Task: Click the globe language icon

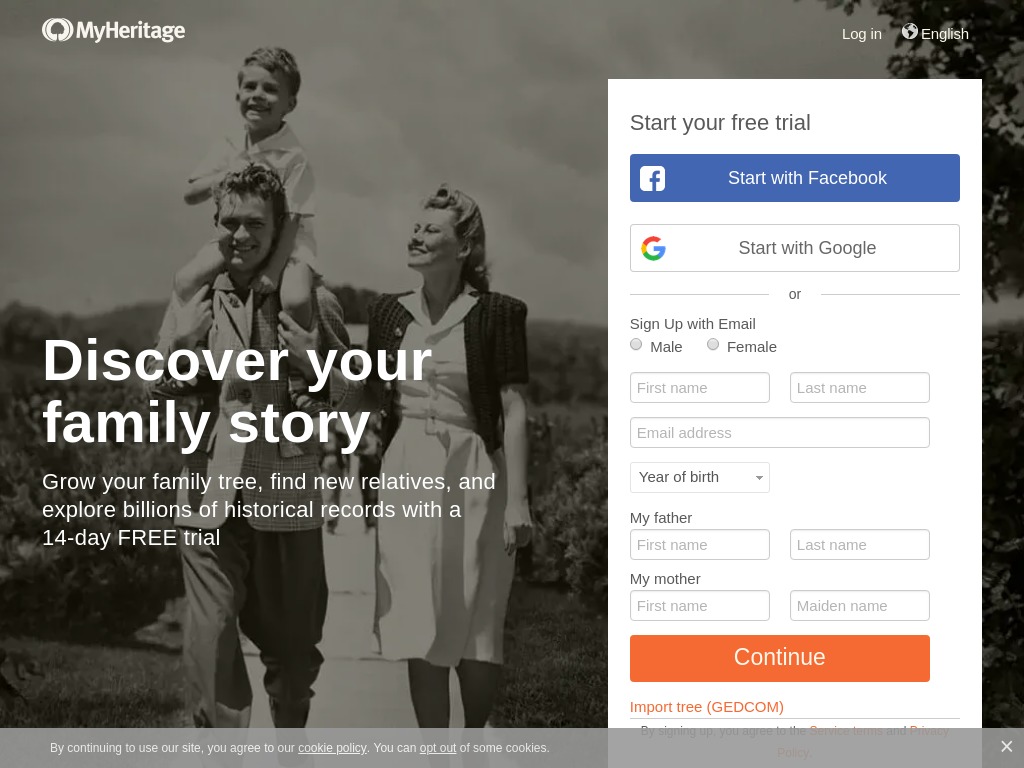Action: tap(910, 31)
